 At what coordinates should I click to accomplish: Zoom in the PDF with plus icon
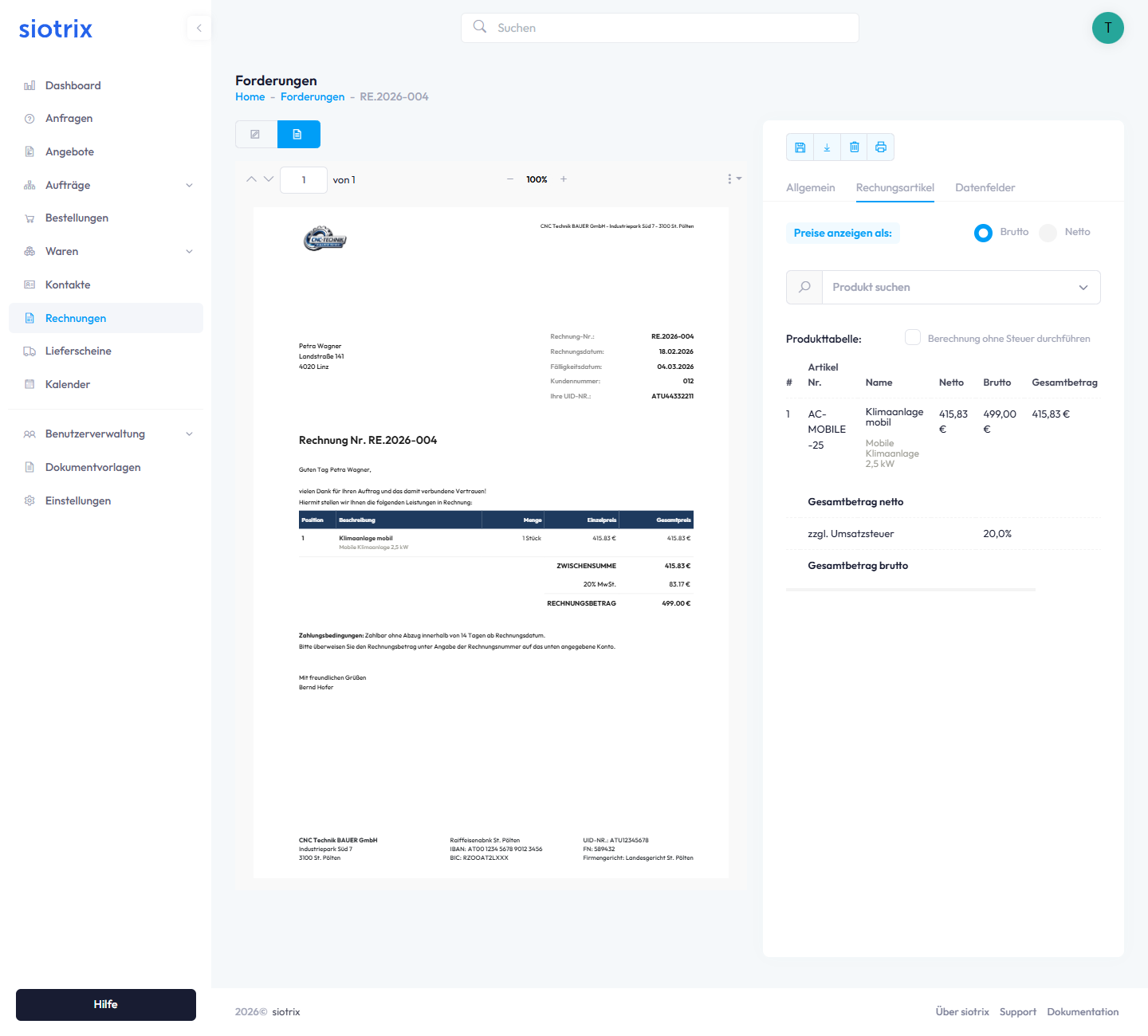(x=564, y=179)
